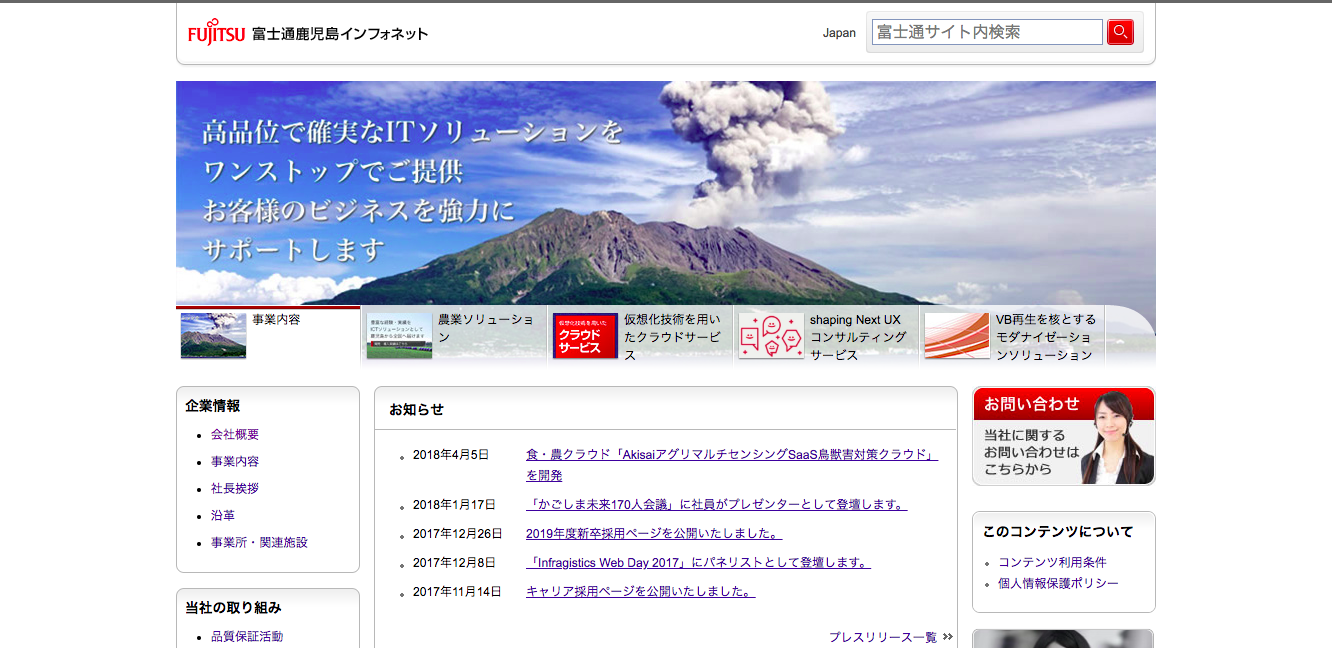Viewport: 1332px width, 648px height.
Task: Click the red search magnifier button
Action: (1120, 32)
